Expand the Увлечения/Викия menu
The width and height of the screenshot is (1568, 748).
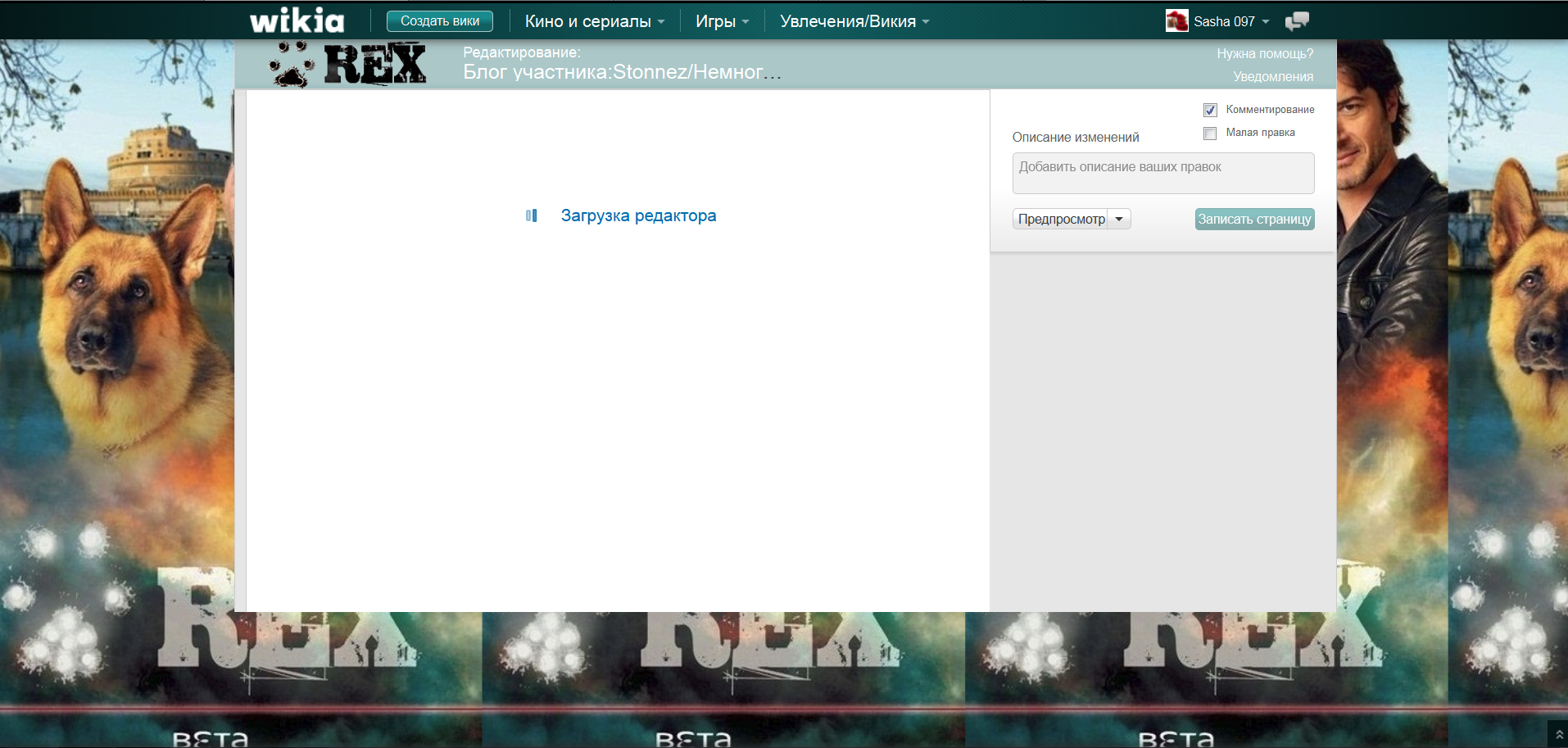coord(854,21)
